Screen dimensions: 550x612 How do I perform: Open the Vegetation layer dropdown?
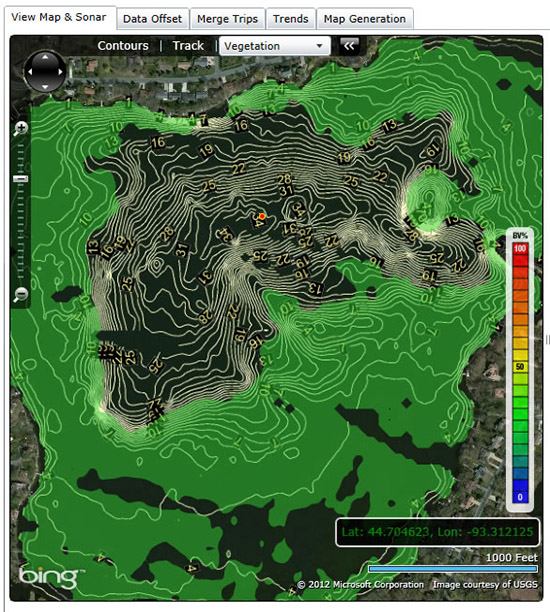click(x=275, y=46)
